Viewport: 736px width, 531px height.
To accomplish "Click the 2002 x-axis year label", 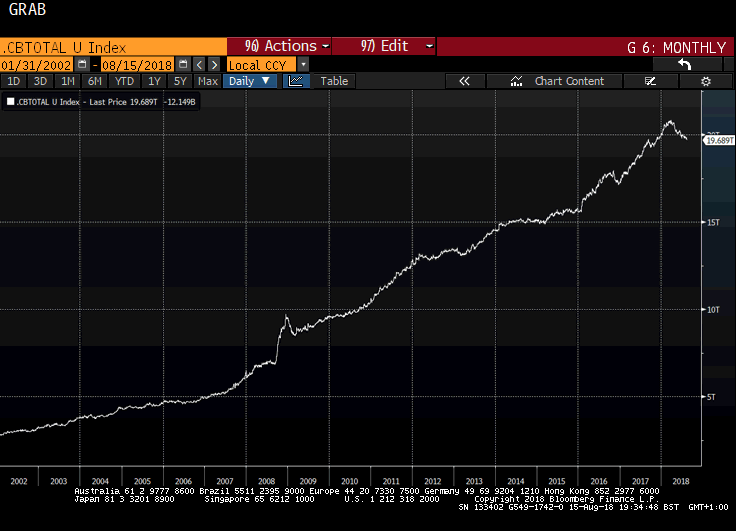I will coord(19,481).
